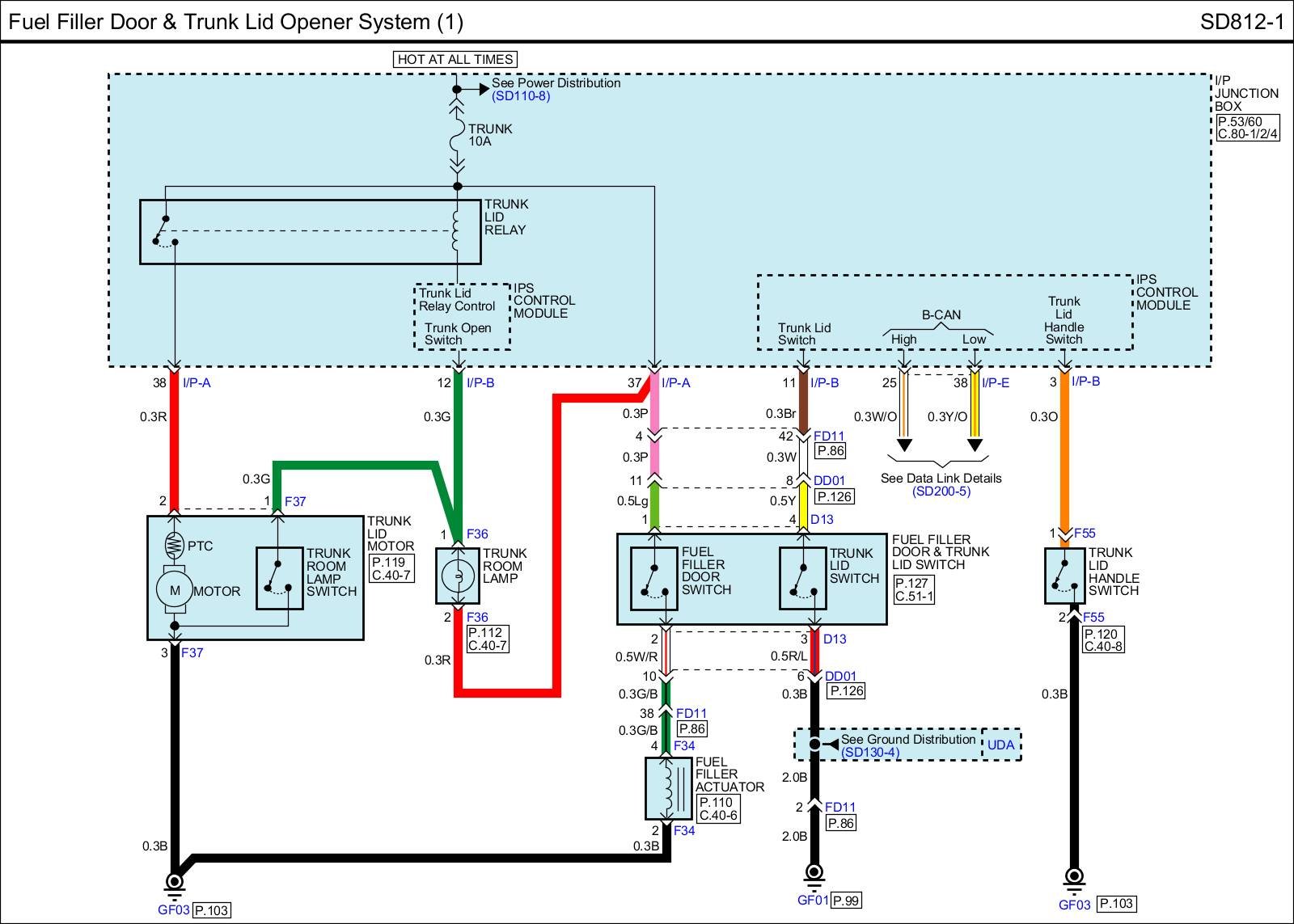Follow the SD130-4 ground distribution link
The height and width of the screenshot is (924, 1294).
coord(869,753)
